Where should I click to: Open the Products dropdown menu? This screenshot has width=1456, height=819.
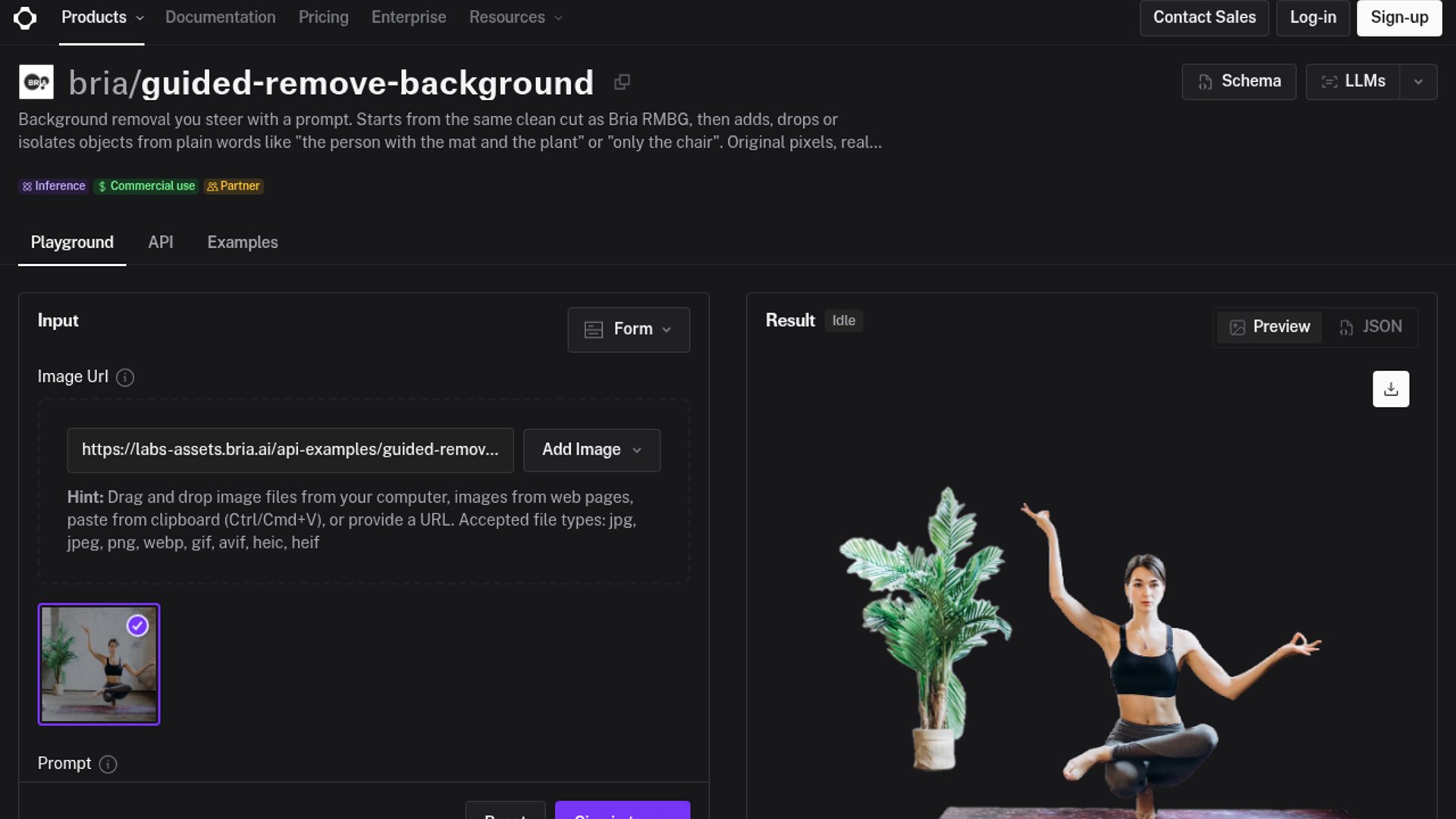102,17
